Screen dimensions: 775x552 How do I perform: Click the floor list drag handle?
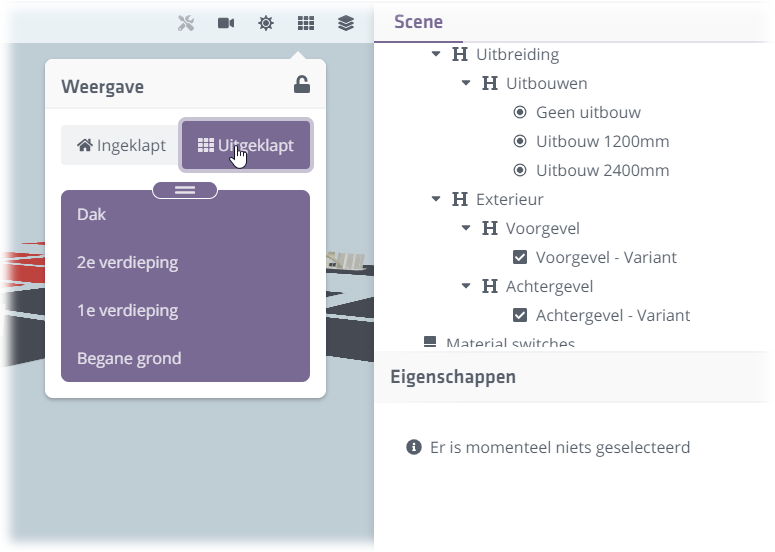(x=185, y=190)
